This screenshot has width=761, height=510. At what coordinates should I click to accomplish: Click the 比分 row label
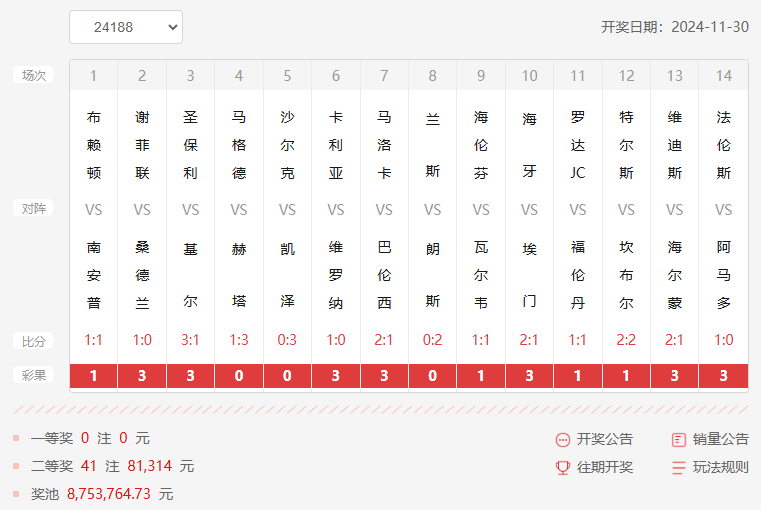tap(34, 341)
